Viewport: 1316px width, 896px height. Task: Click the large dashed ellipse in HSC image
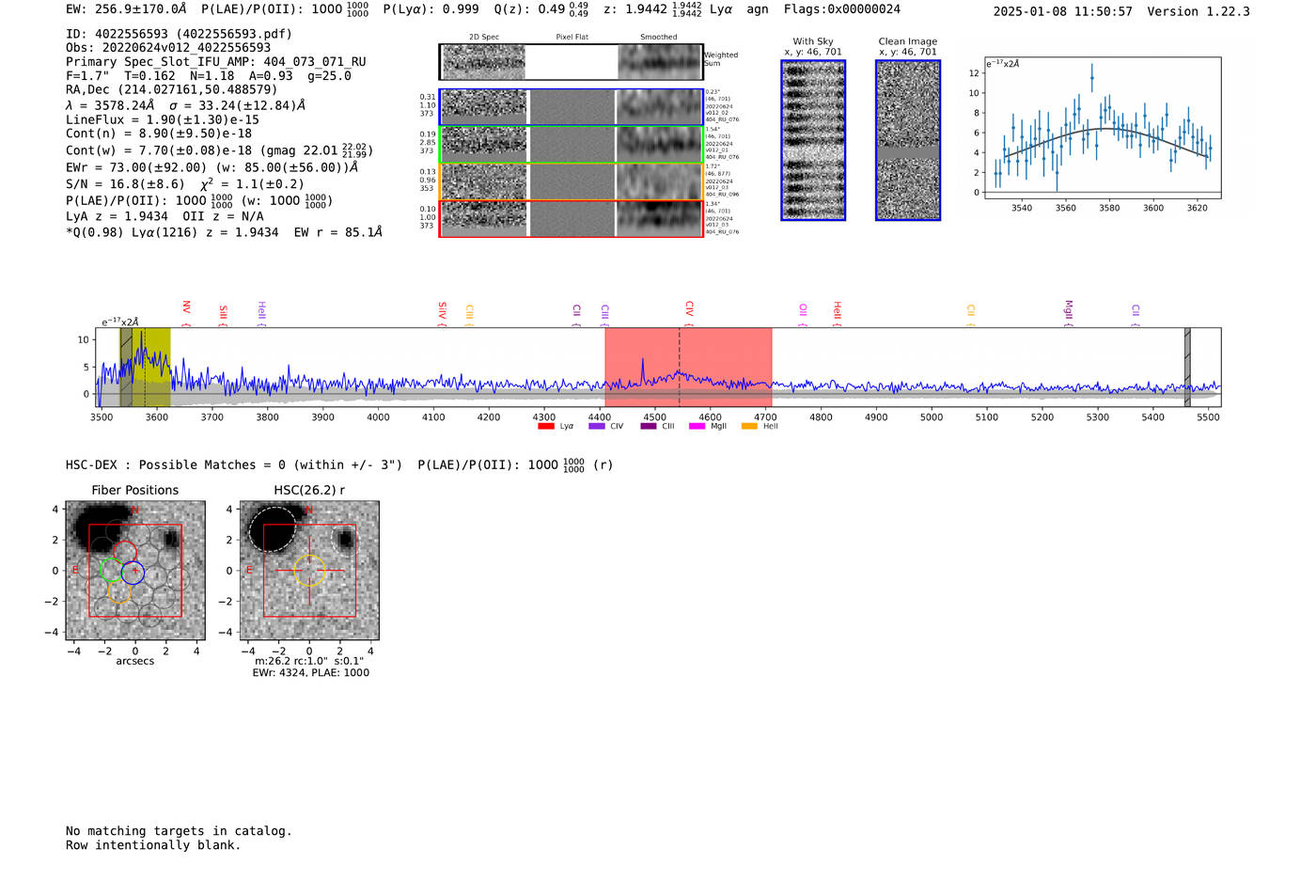click(x=273, y=528)
